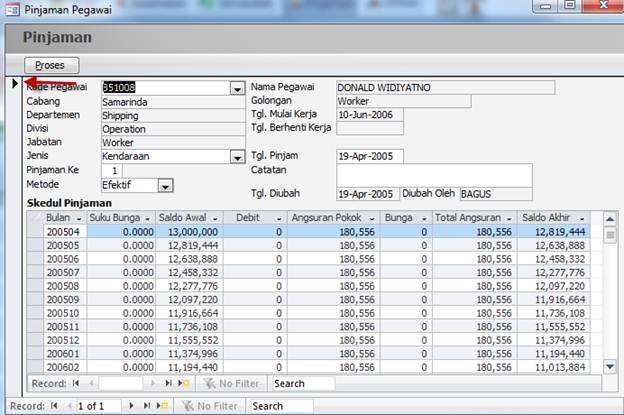Create new record in main form navigator
Viewport: 624px width, 415px height.
point(162,406)
